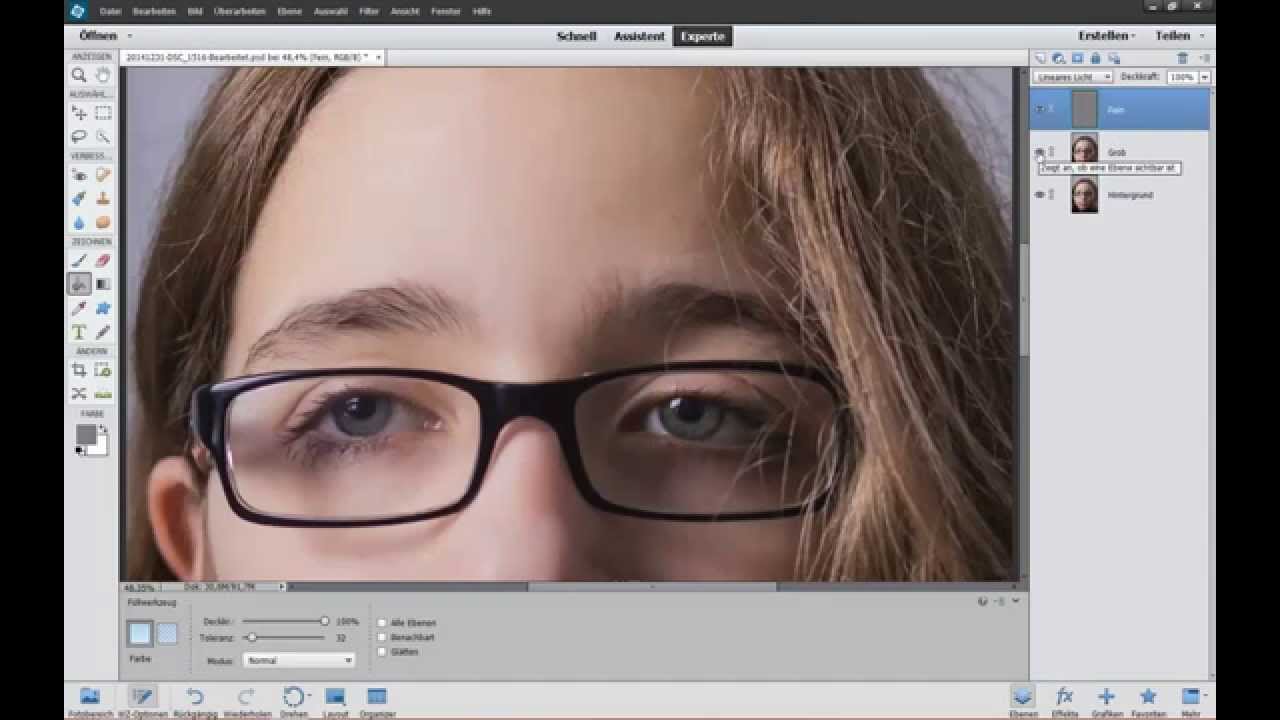This screenshot has height=720, width=1280.
Task: Lock all pixels of the layer
Action: [1095, 59]
